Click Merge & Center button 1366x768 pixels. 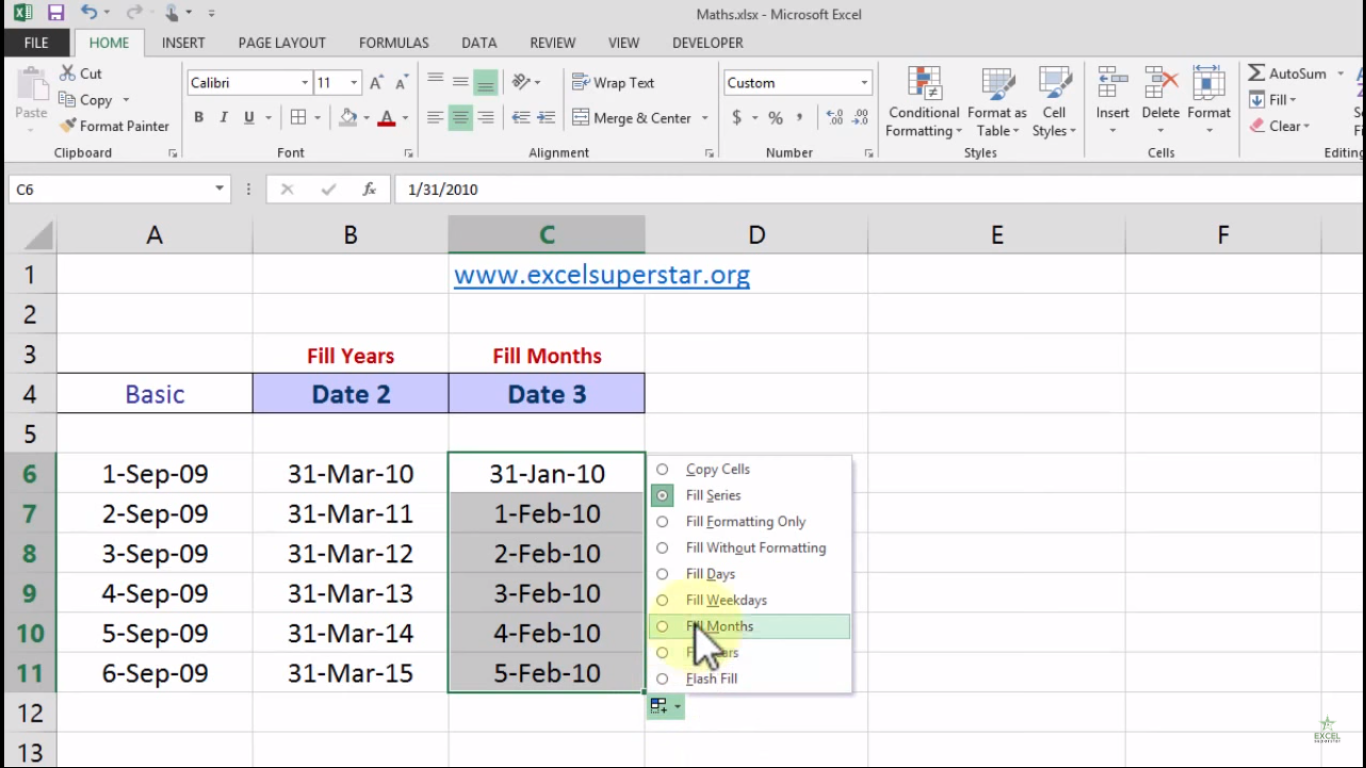[x=632, y=118]
